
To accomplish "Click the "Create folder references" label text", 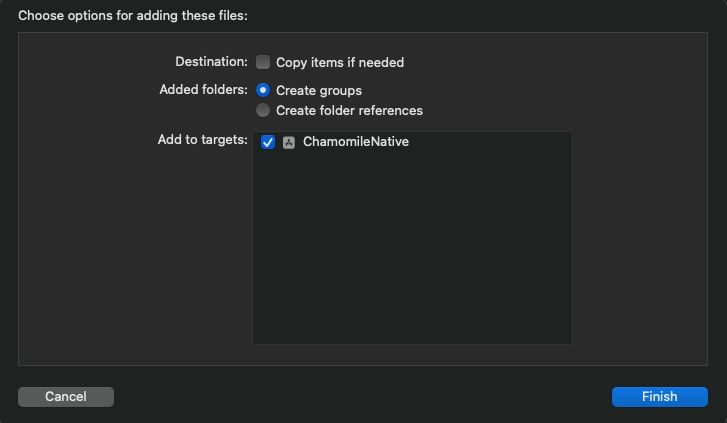I will tap(349, 110).
